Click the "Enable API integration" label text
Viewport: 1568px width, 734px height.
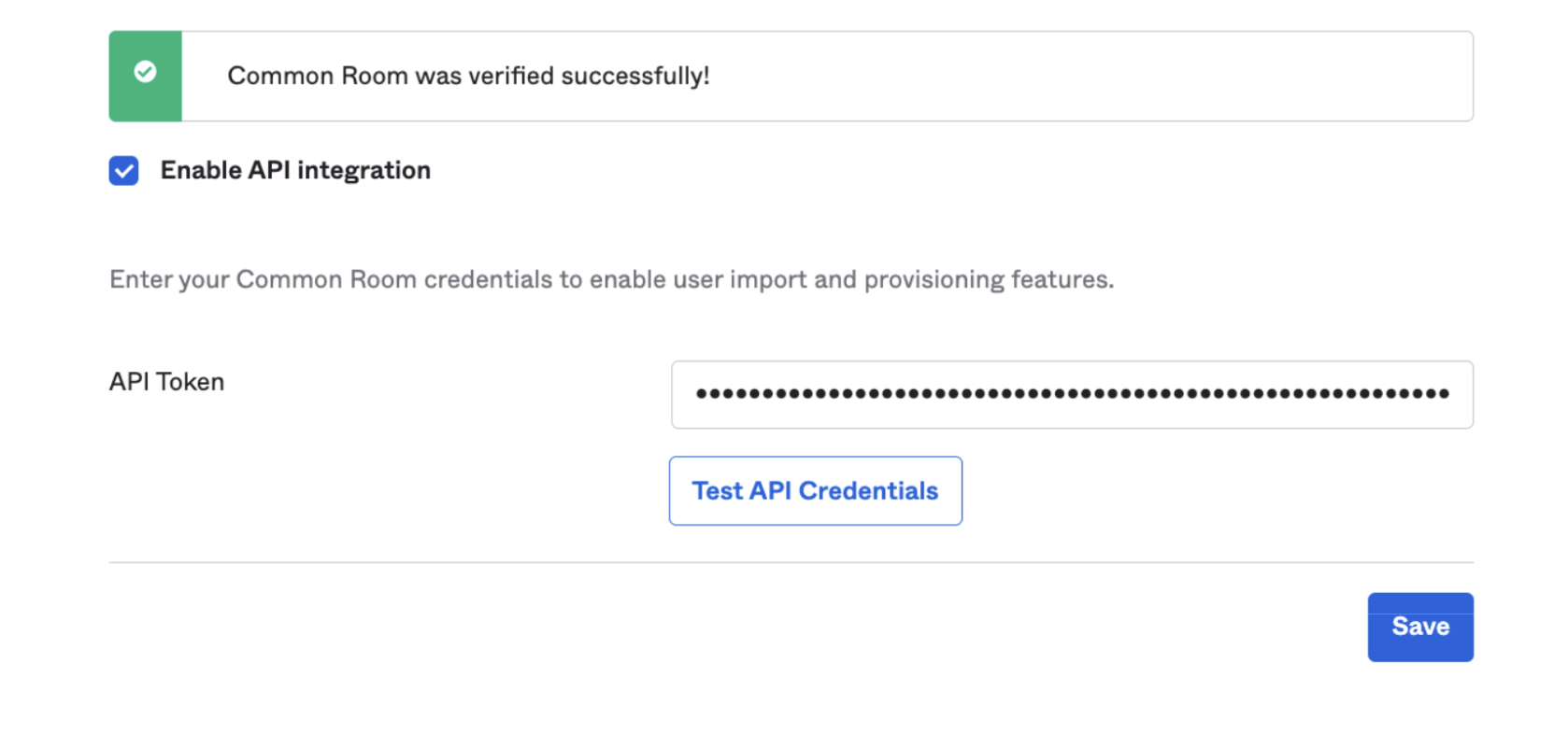coord(295,170)
